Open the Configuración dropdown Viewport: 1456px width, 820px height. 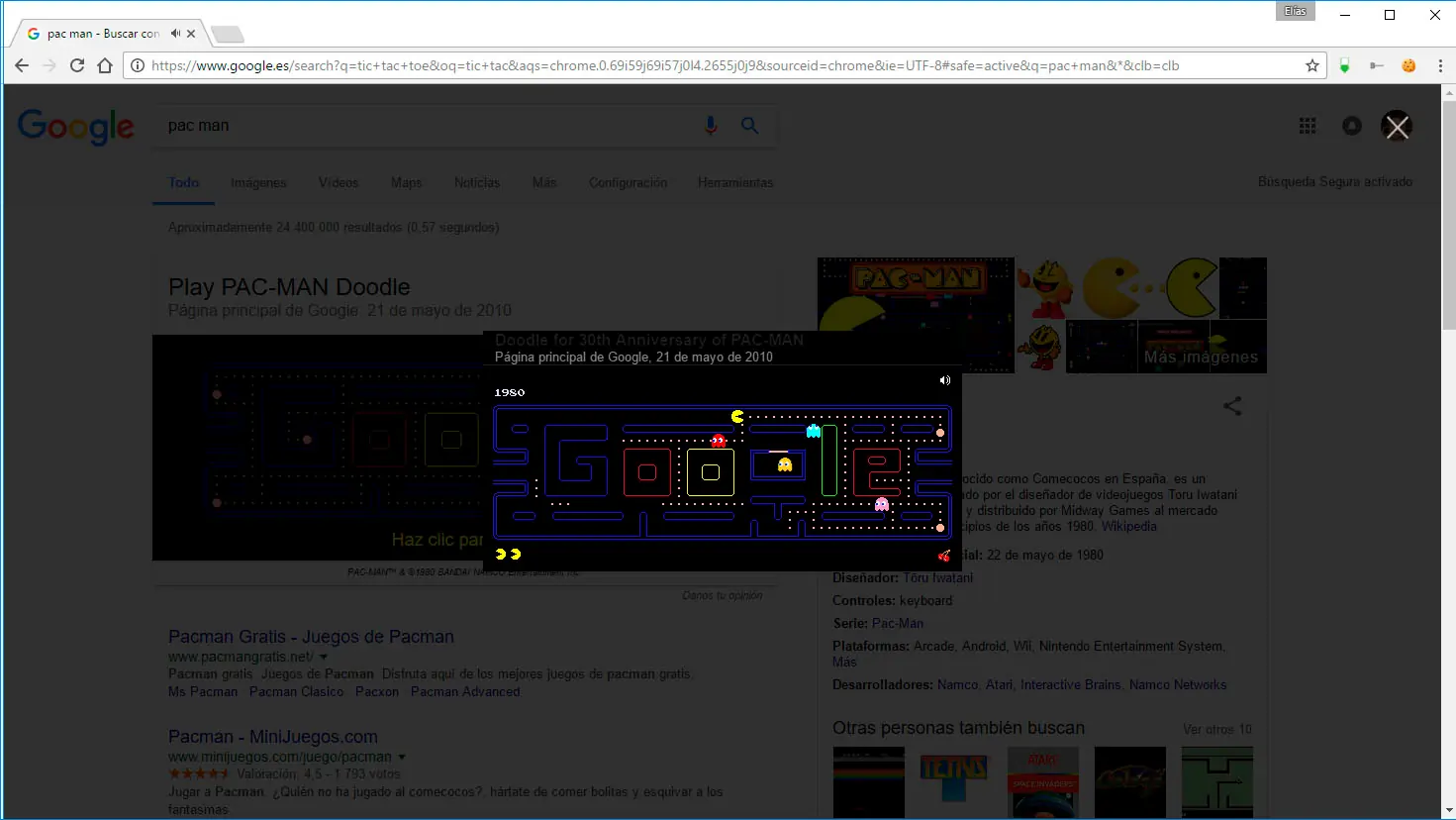628,182
